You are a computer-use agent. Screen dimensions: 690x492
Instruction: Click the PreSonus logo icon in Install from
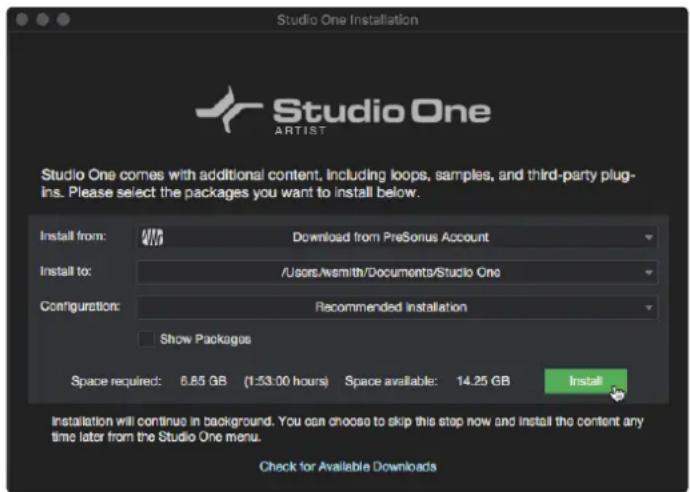coord(152,237)
